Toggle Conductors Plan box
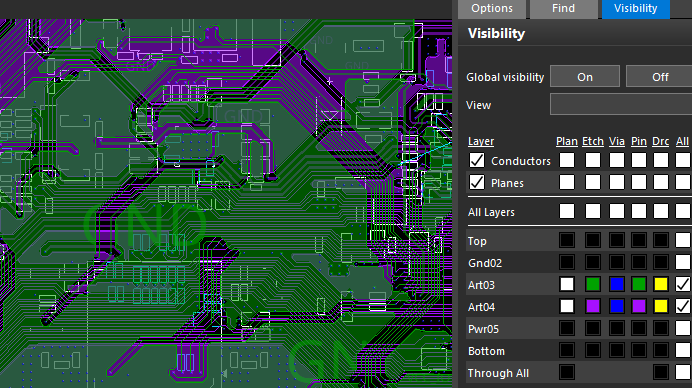 click(567, 160)
